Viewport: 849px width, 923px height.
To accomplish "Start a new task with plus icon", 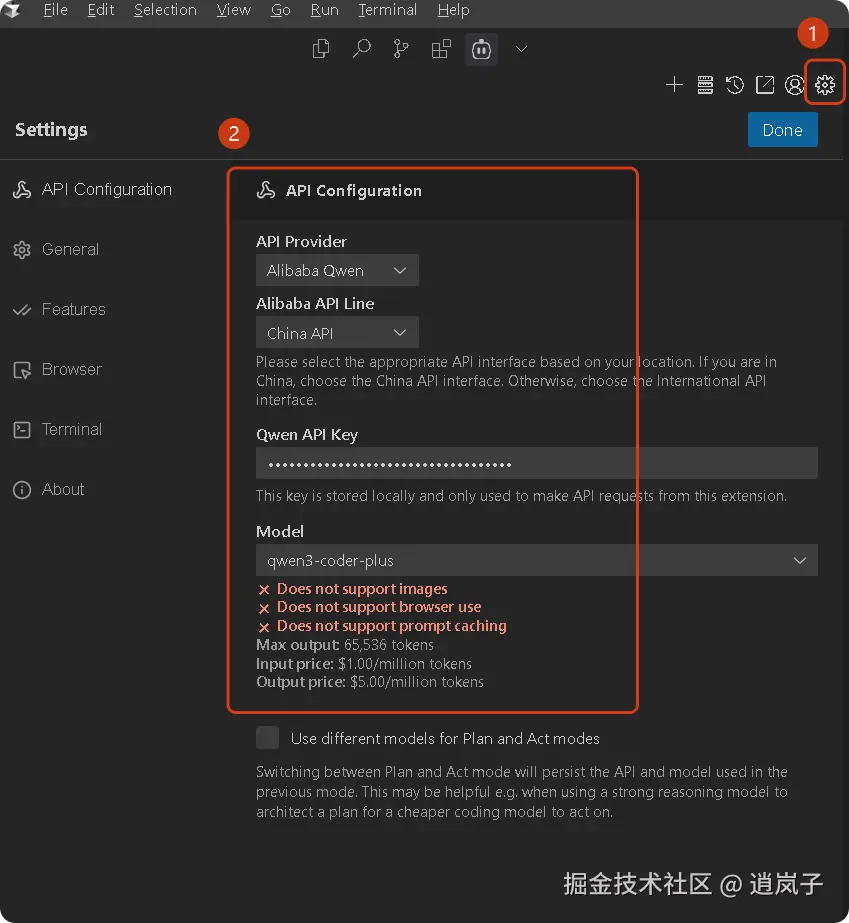I will click(x=674, y=85).
